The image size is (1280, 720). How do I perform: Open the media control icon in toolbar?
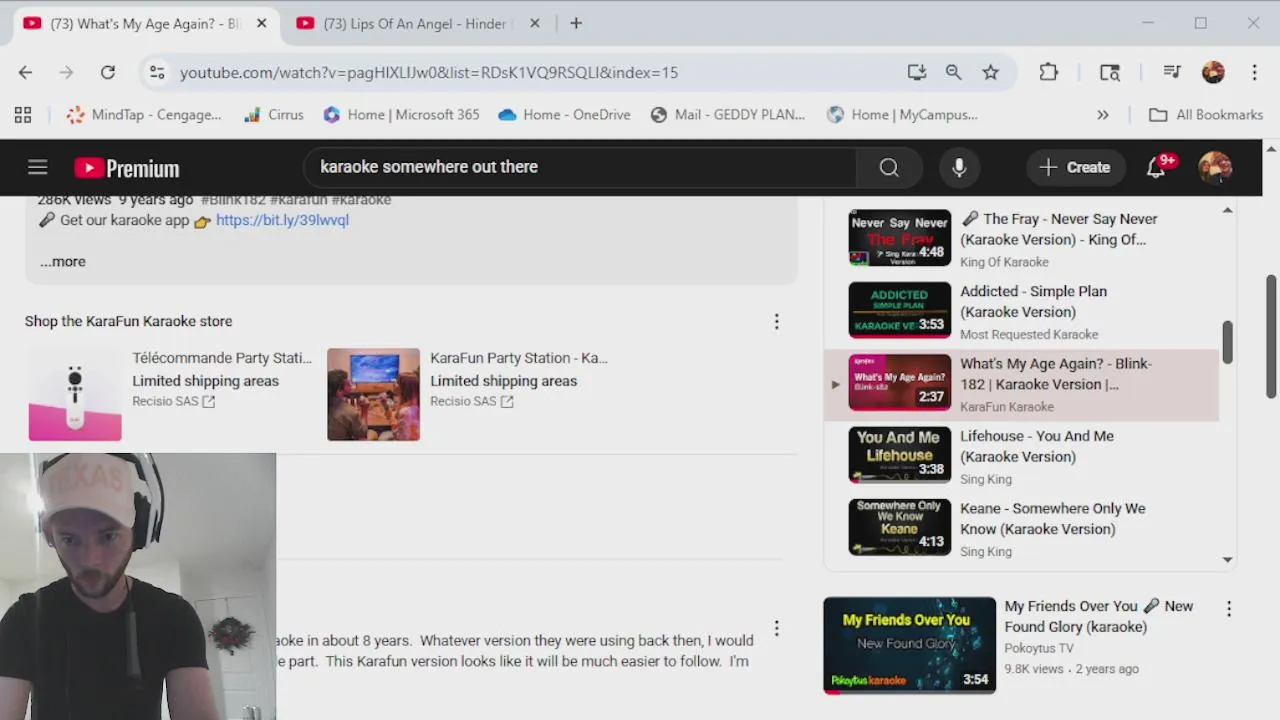click(x=1172, y=72)
